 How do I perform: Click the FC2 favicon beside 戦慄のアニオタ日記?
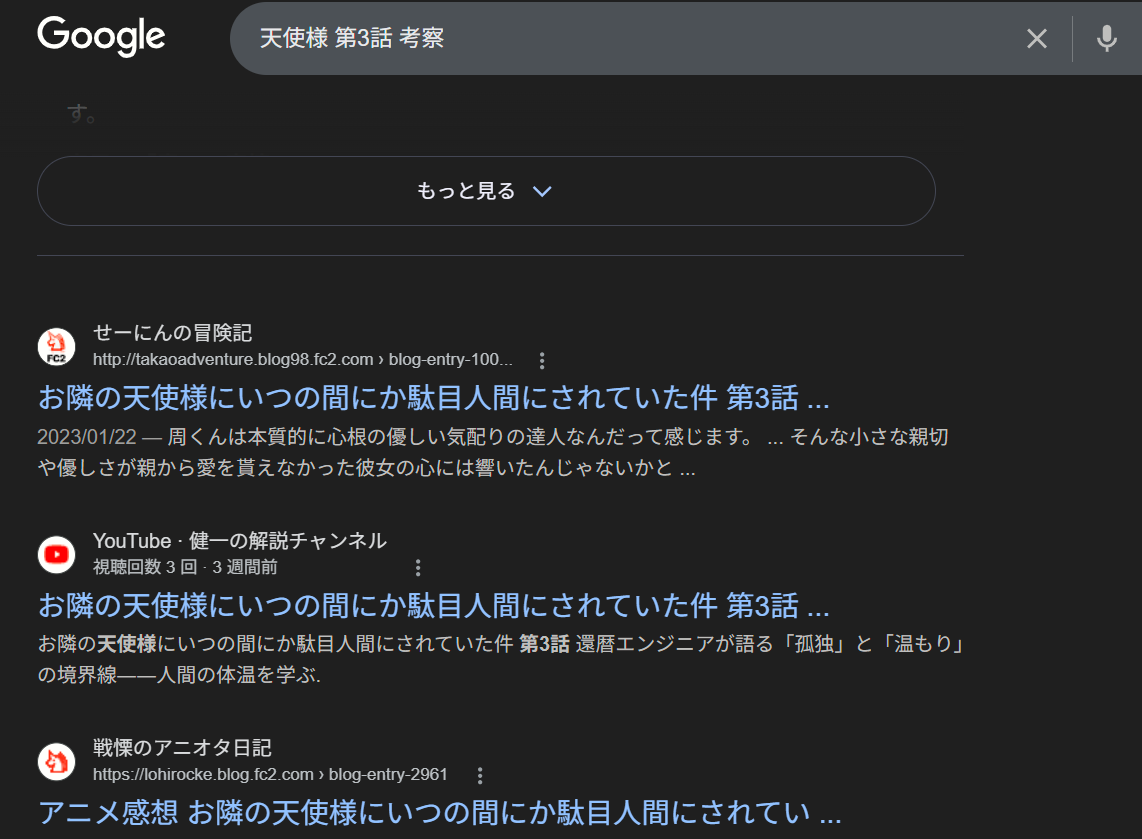point(57,761)
